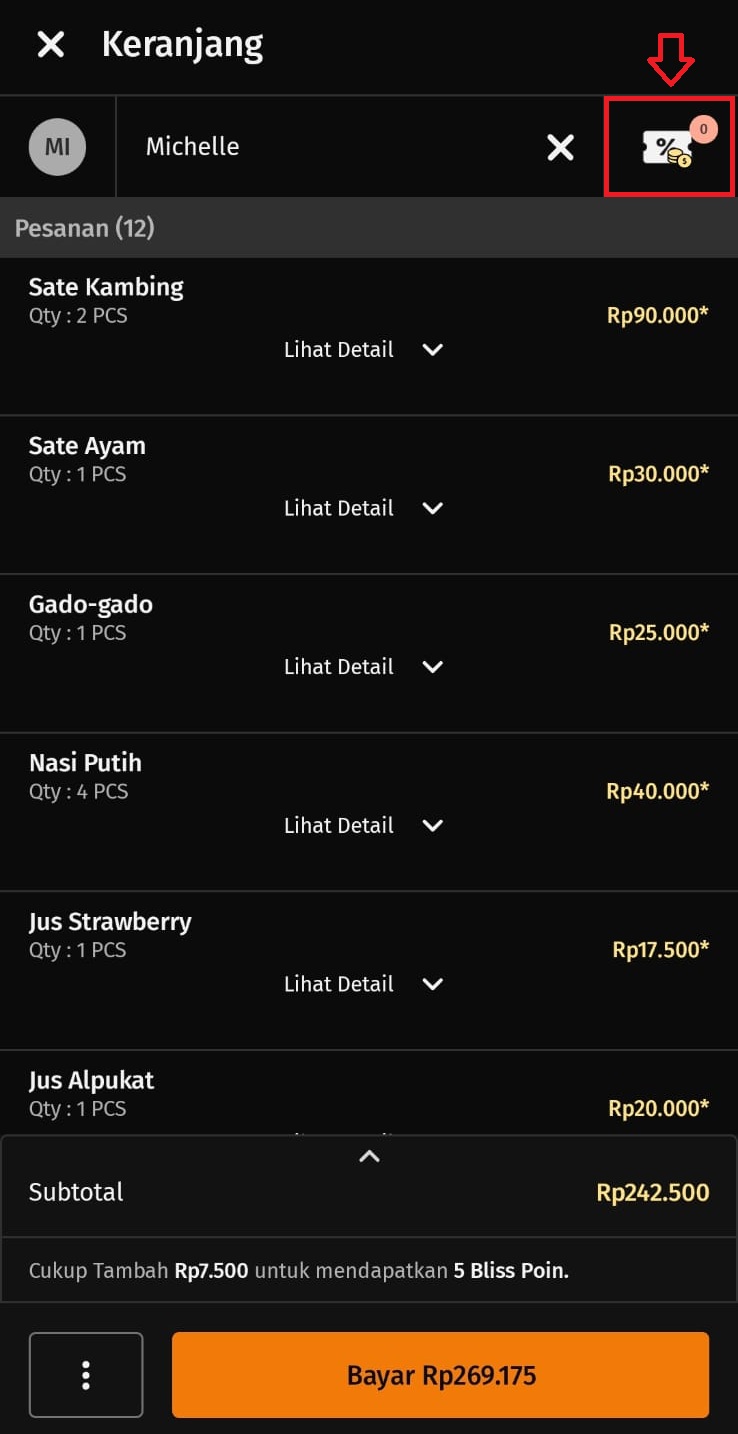
Task: Remove customer Michelle from the order
Action: (x=560, y=148)
